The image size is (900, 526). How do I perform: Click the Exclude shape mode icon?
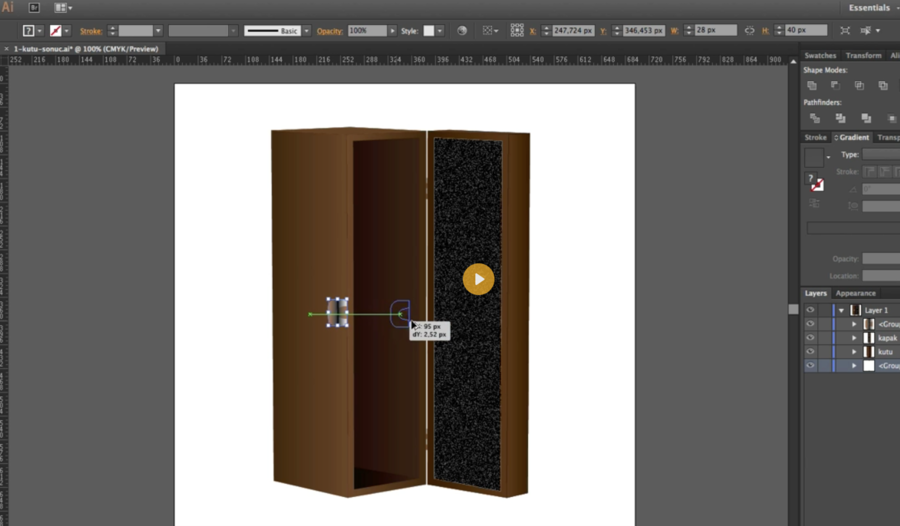coord(883,86)
